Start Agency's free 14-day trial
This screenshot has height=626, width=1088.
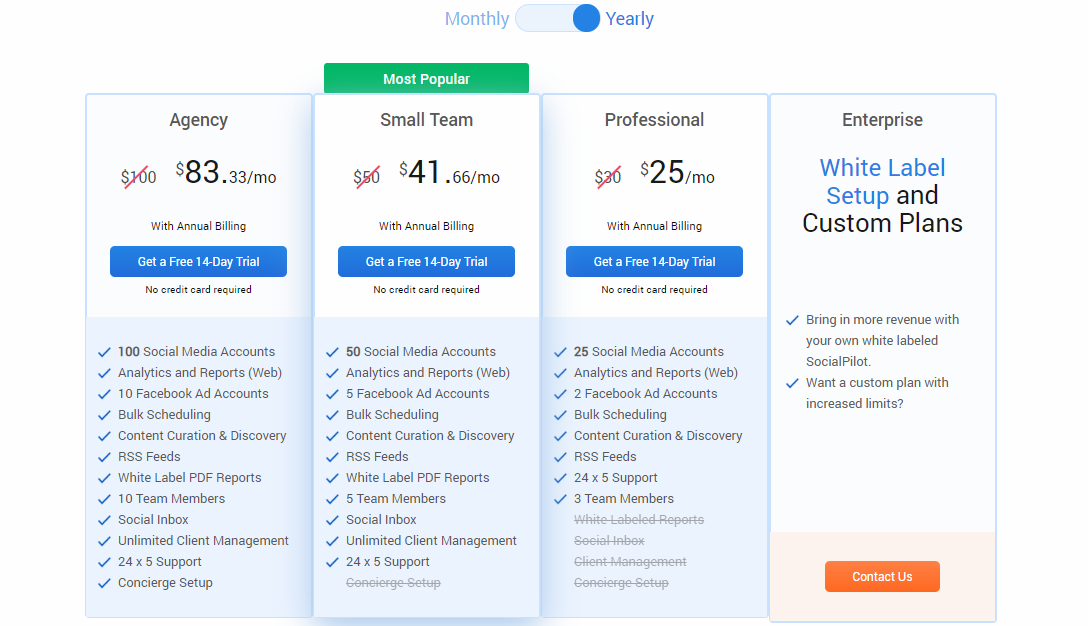click(198, 261)
